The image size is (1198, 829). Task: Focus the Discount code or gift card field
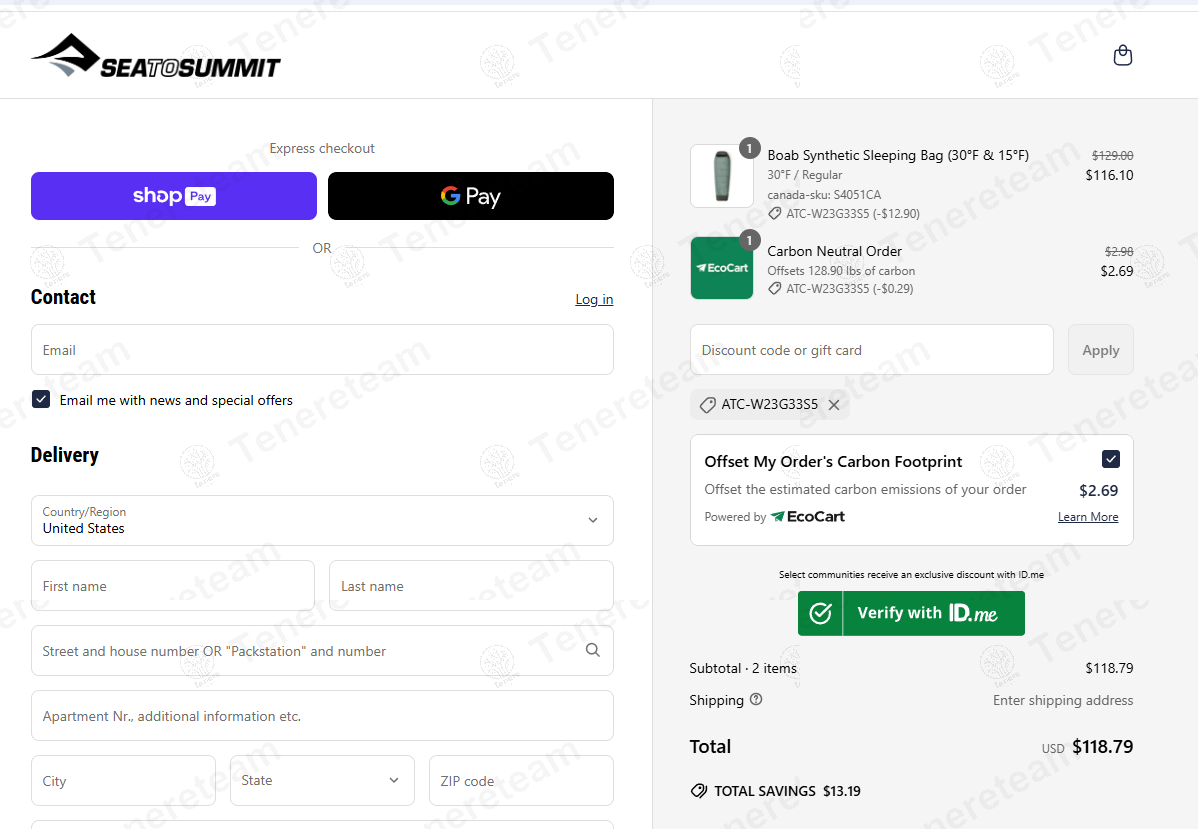(872, 350)
